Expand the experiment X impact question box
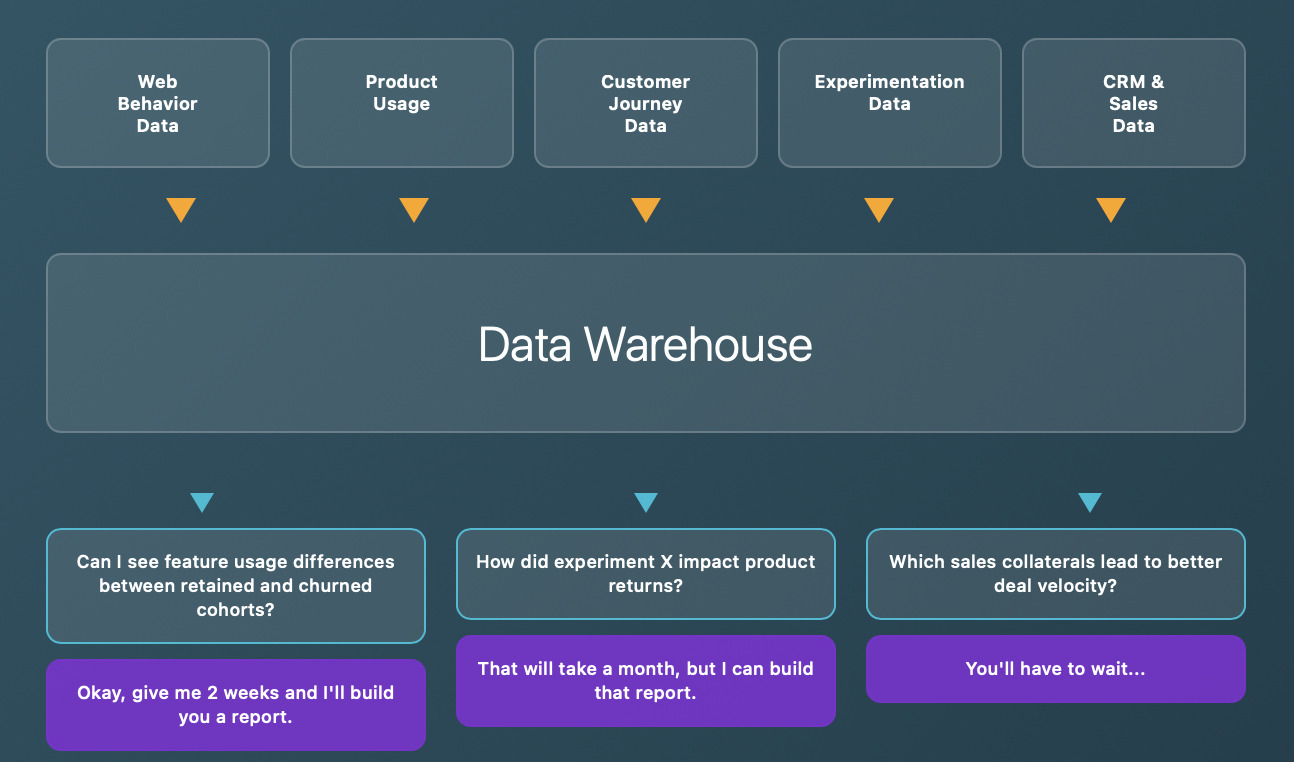1294x762 pixels. click(x=645, y=573)
